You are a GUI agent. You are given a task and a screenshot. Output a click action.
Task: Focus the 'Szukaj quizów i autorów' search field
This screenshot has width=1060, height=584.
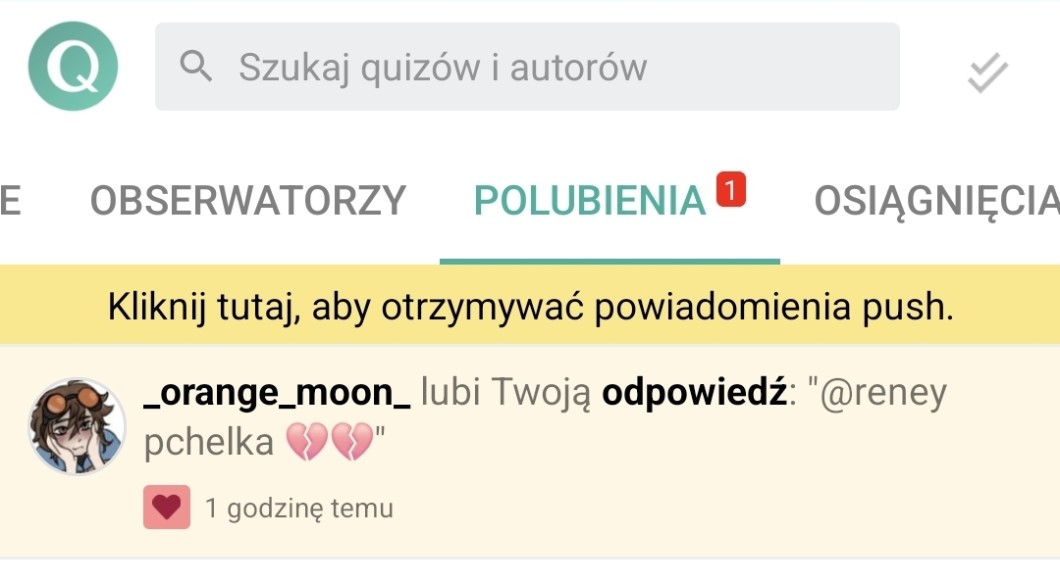(x=540, y=67)
